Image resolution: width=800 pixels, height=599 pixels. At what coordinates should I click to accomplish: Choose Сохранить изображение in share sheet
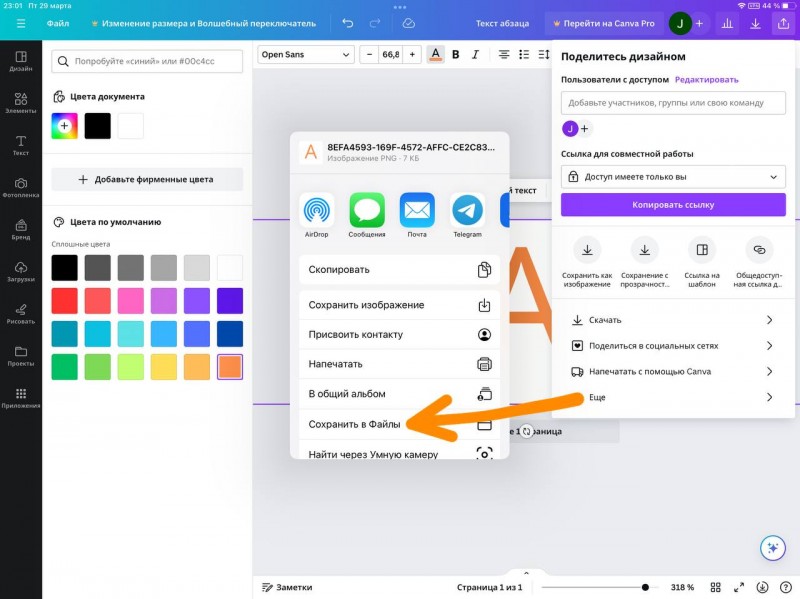coord(399,305)
